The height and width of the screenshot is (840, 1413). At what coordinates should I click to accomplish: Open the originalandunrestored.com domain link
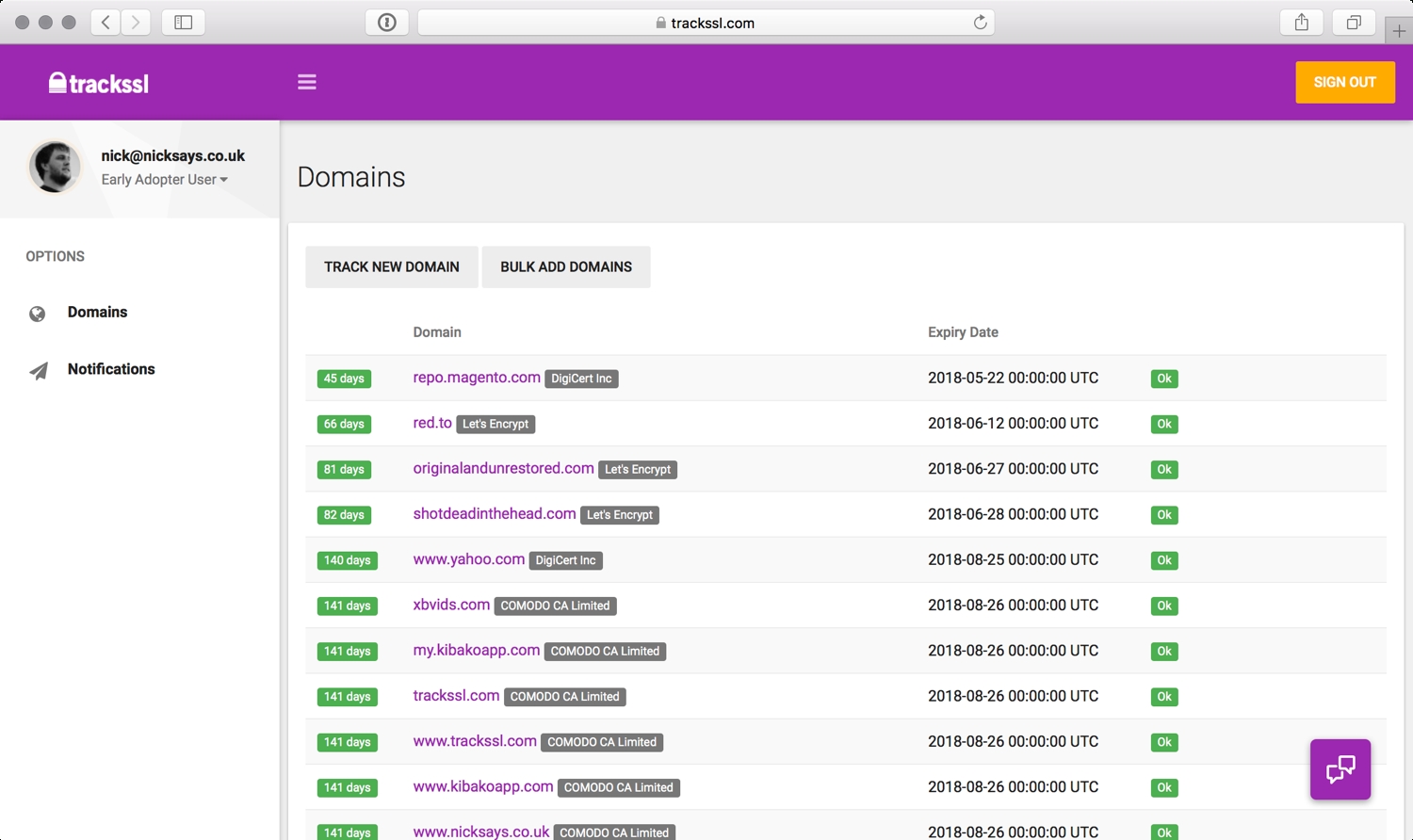[x=503, y=468]
